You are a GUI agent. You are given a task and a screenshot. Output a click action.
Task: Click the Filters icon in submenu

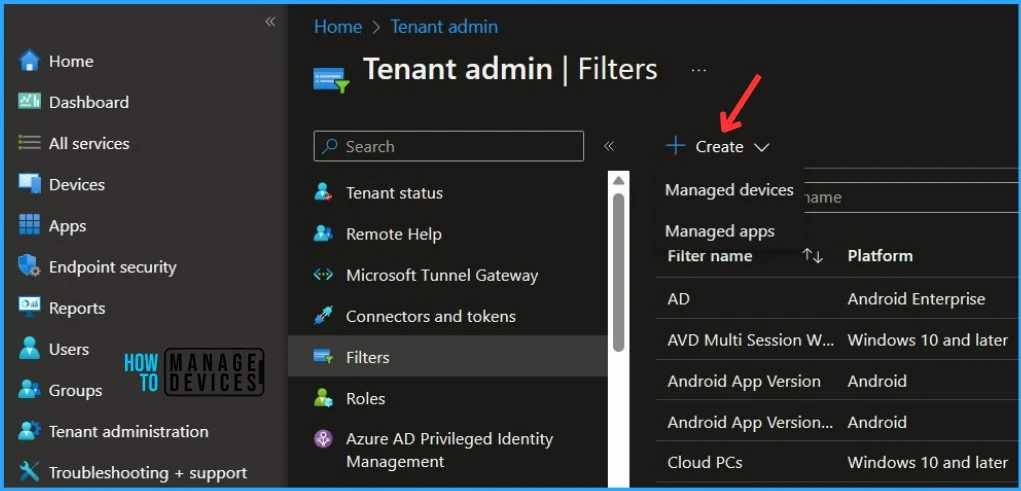click(324, 357)
